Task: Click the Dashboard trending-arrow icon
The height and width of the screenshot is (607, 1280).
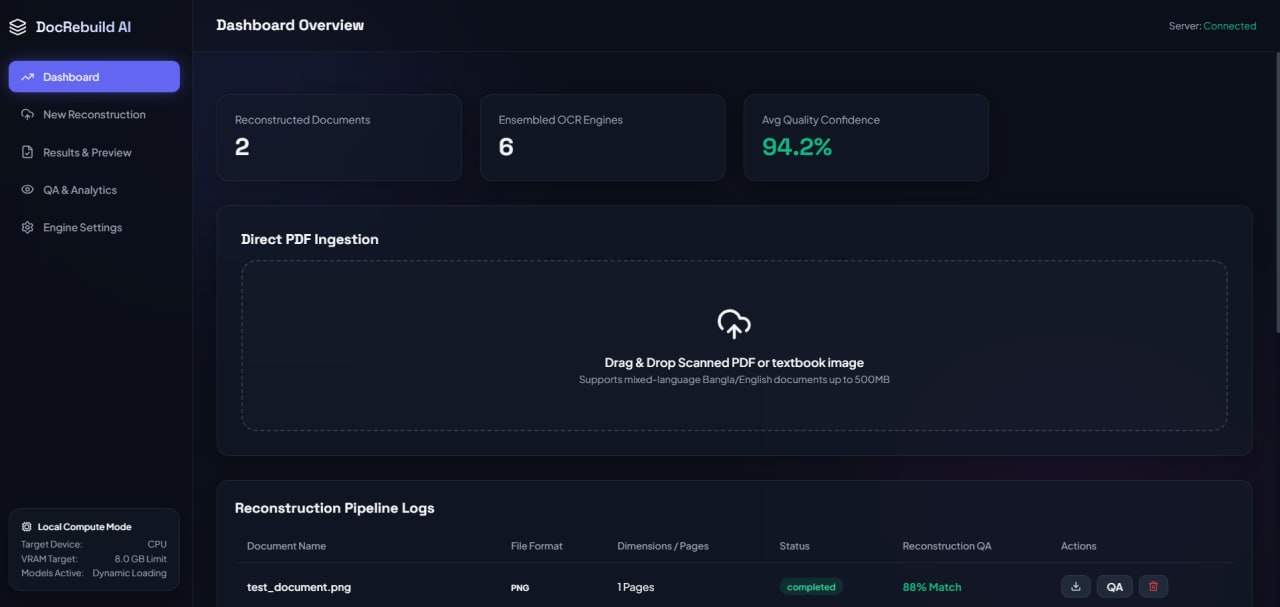Action: (x=27, y=77)
